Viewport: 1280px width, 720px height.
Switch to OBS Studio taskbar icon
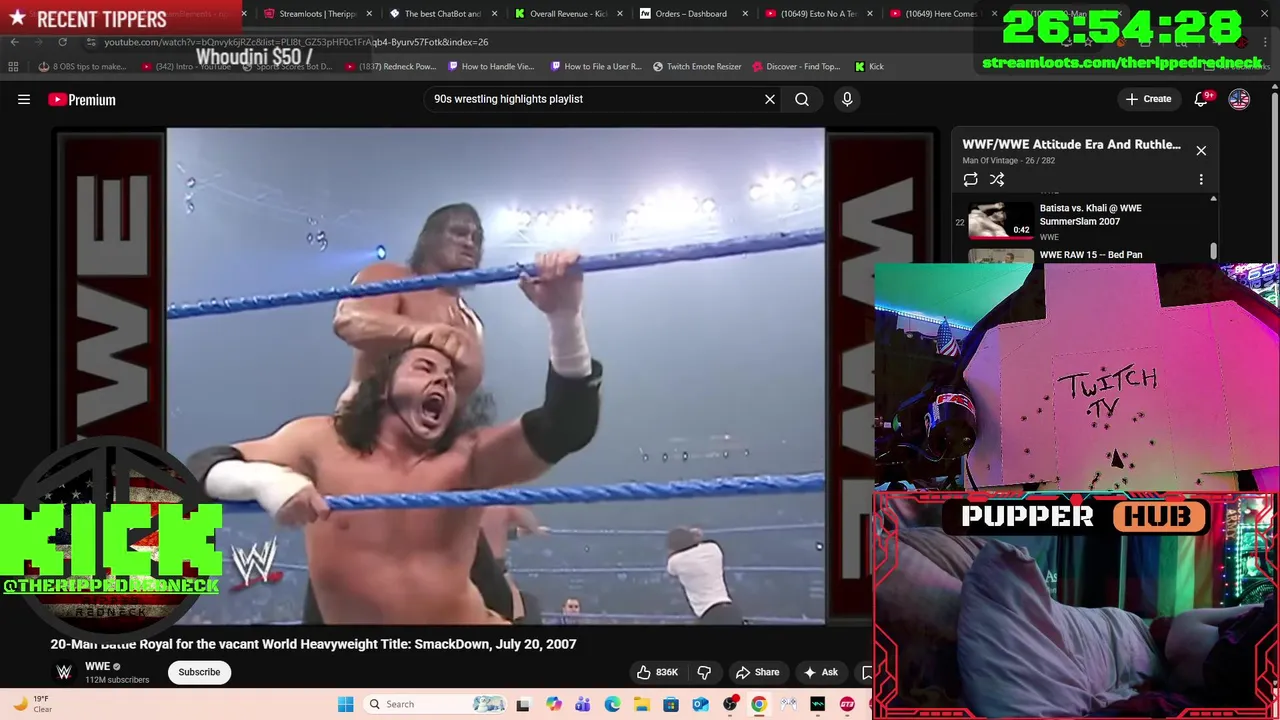730,704
